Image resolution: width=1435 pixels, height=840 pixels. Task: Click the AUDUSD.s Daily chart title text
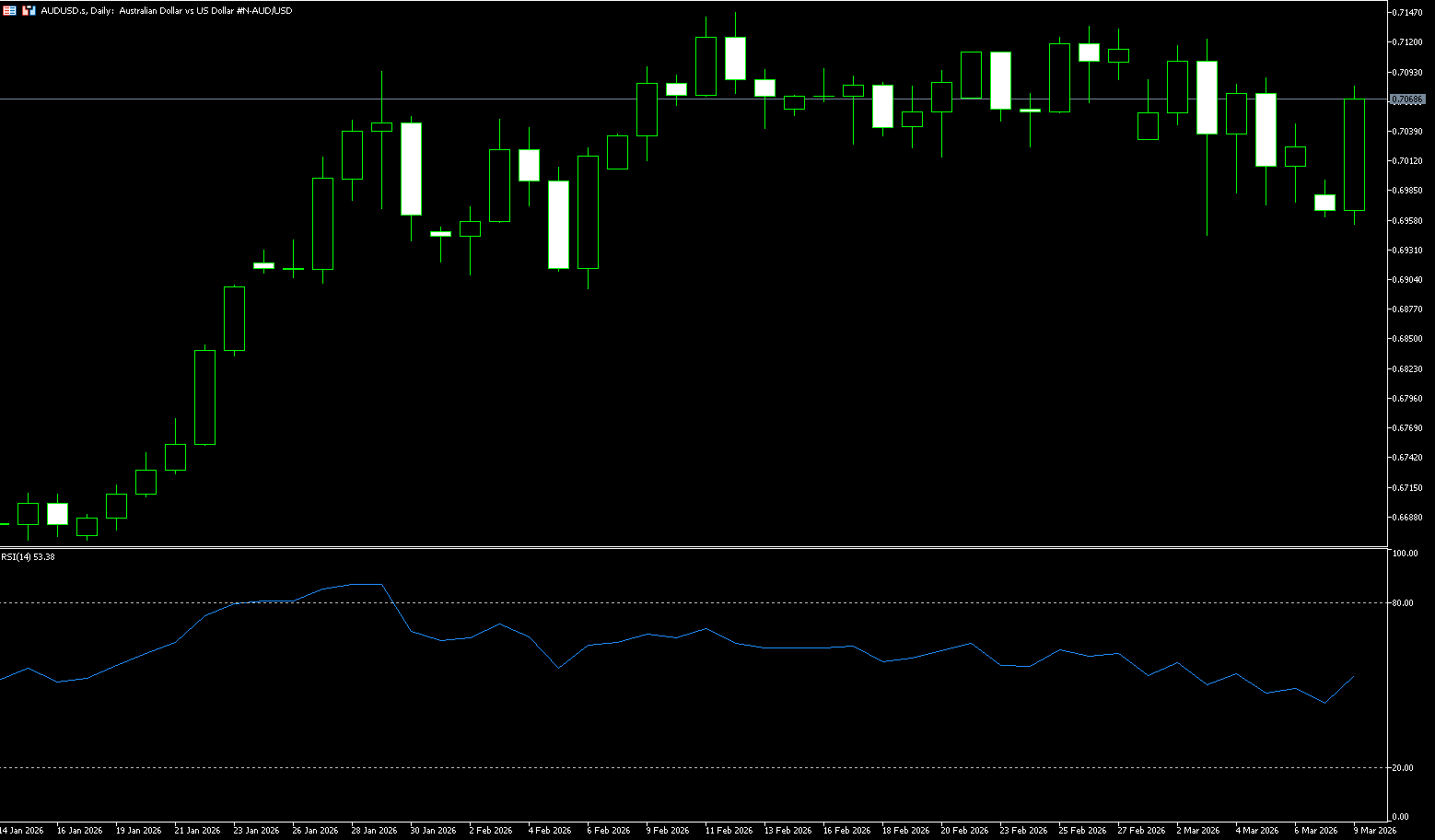tap(166, 11)
